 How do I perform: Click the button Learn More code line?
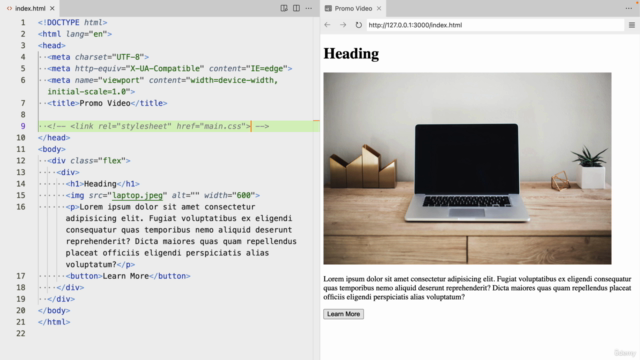click(x=128, y=276)
